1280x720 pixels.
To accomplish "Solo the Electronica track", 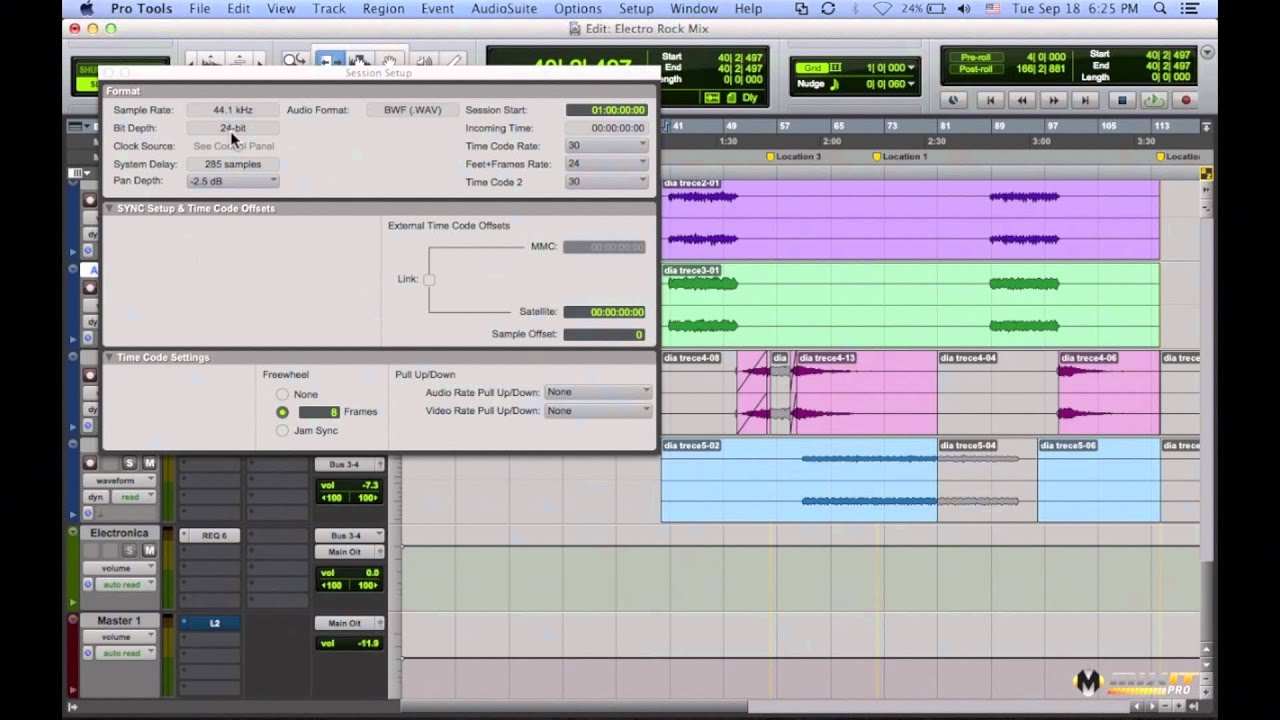I will 129,551.
